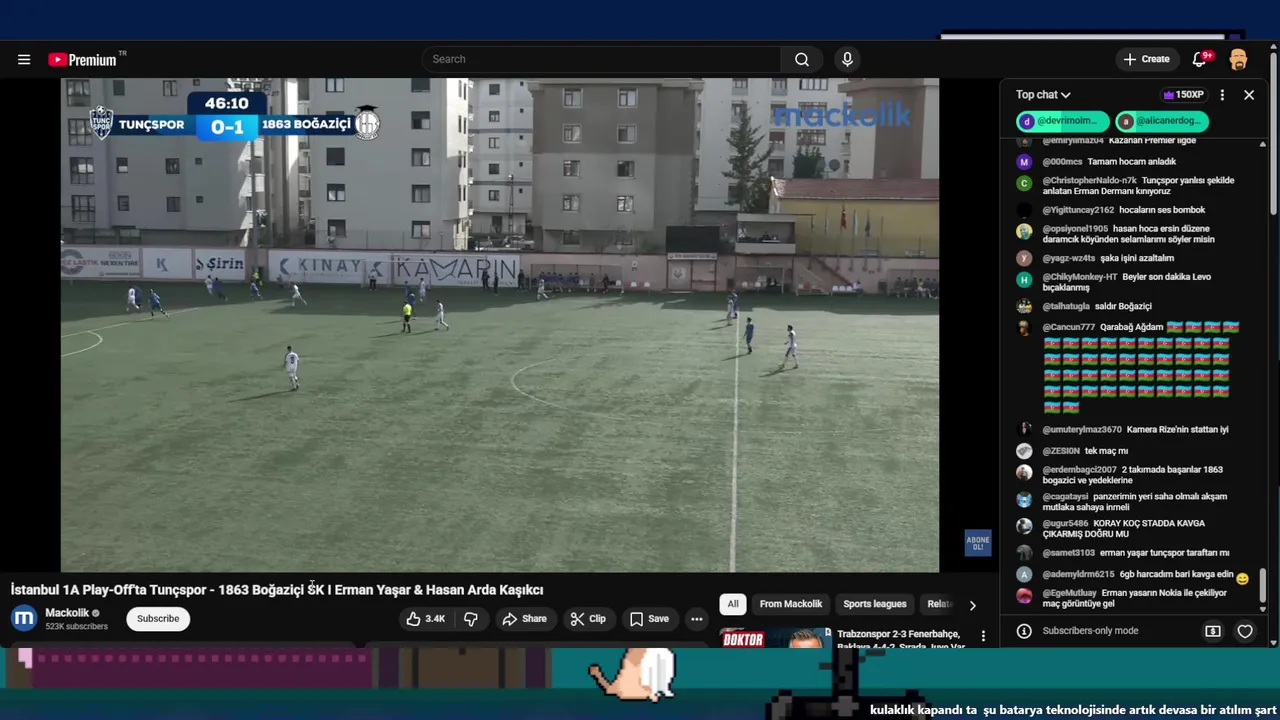The height and width of the screenshot is (720, 1280).
Task: Click username @cagataysi in chat
Action: click(x=1065, y=497)
